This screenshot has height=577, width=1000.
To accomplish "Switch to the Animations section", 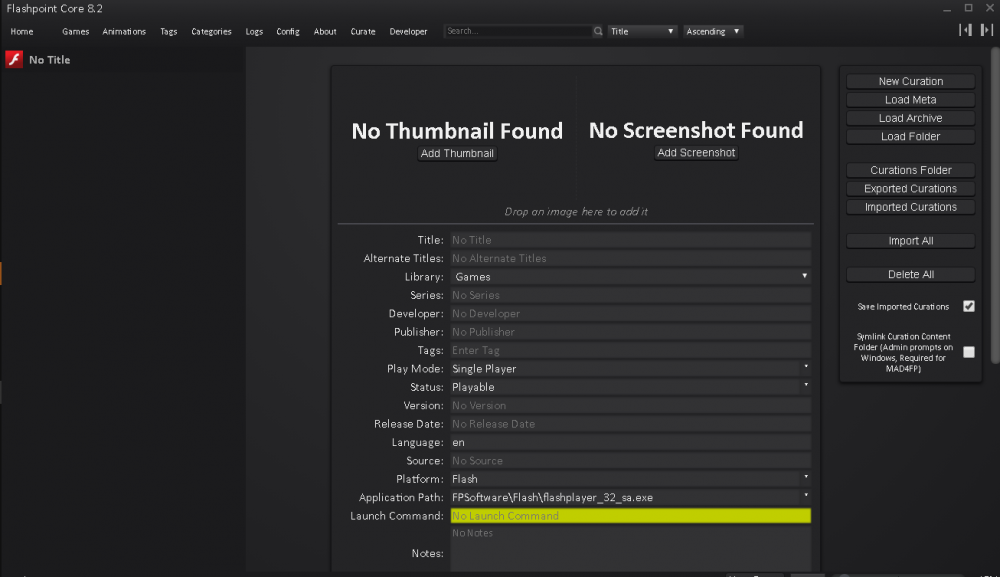I will click(124, 31).
